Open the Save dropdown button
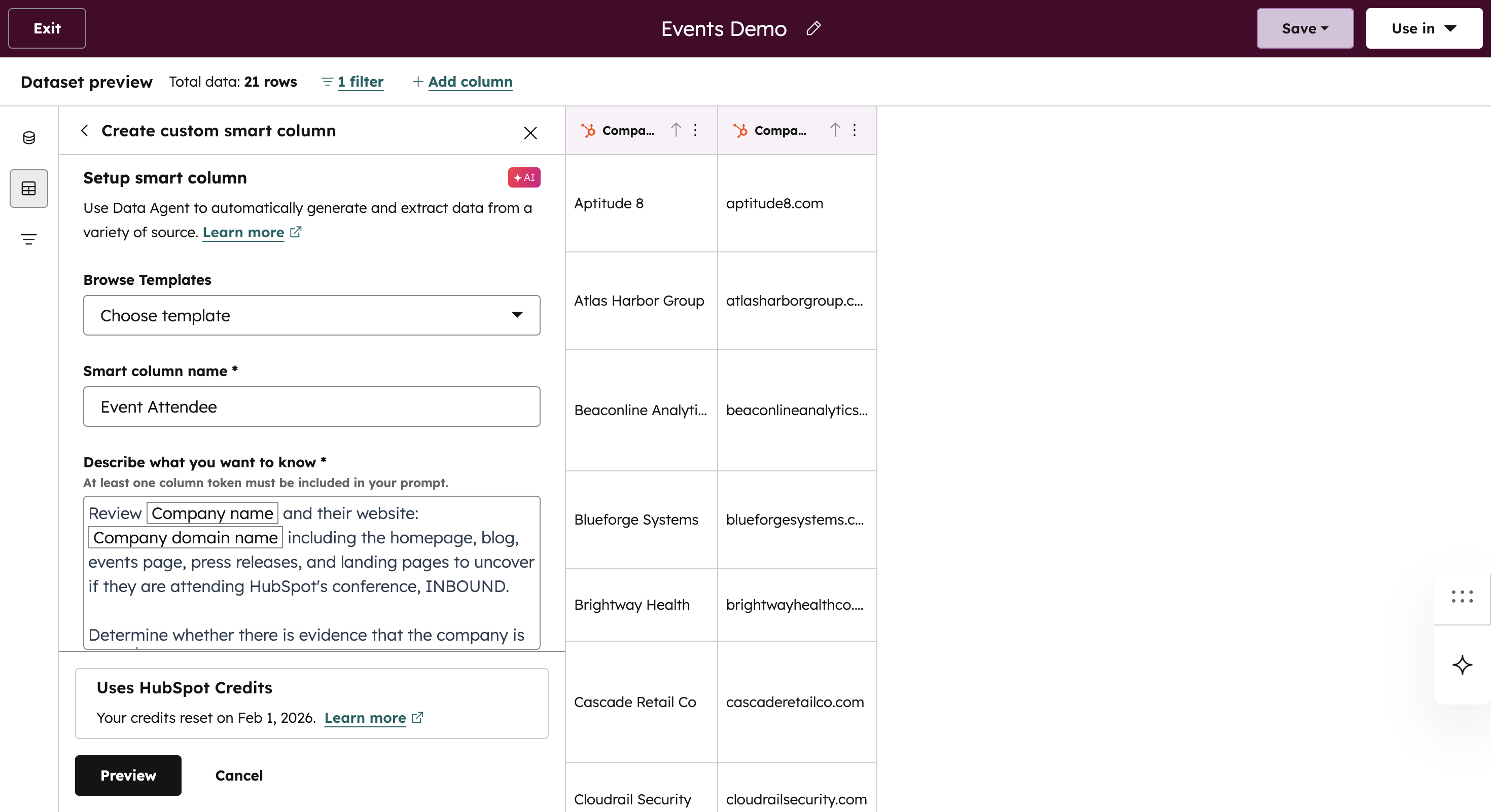Screen dimensions: 1491x812 click(1304, 28)
